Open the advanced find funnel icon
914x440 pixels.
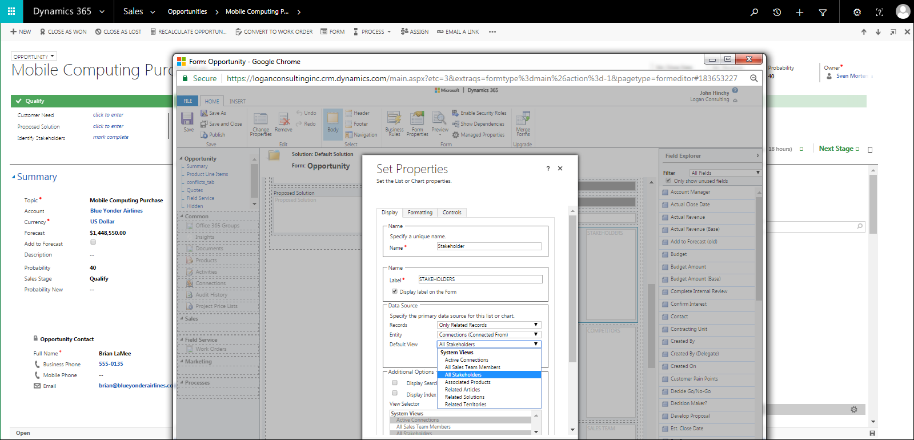click(x=822, y=12)
